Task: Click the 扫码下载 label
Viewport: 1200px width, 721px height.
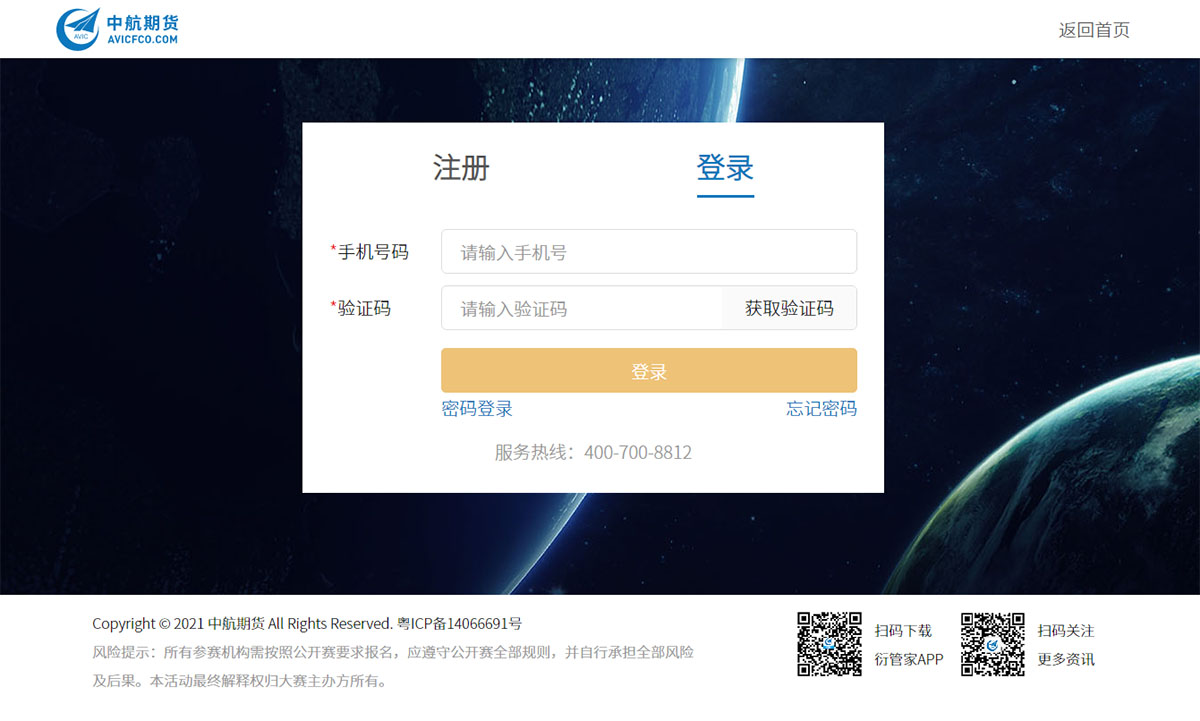Action: (903, 631)
